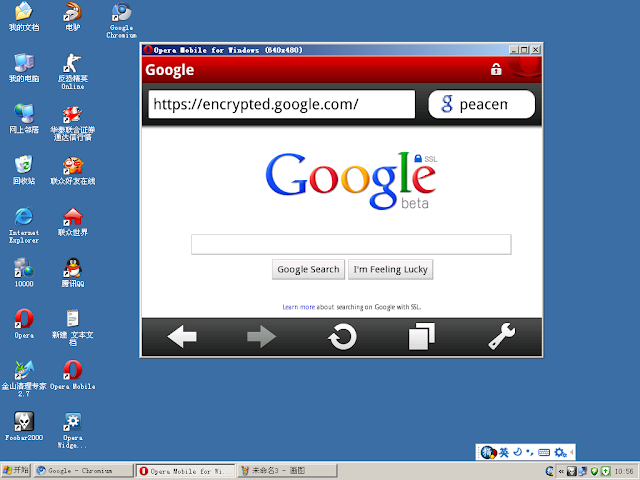The image size is (640, 480).
Task: Open the Learn more link
Action: pos(298,307)
